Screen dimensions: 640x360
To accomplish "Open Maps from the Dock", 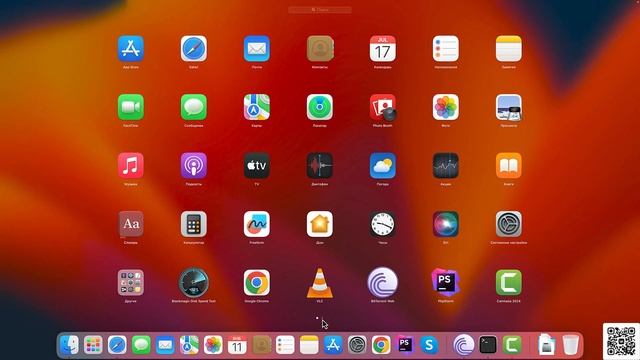I will tap(189, 345).
